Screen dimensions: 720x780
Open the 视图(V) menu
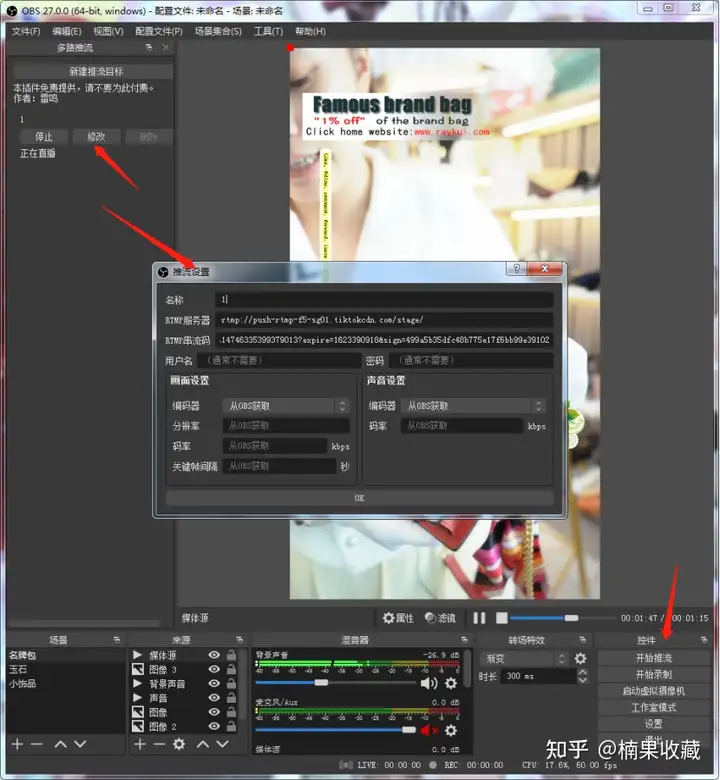click(108, 31)
